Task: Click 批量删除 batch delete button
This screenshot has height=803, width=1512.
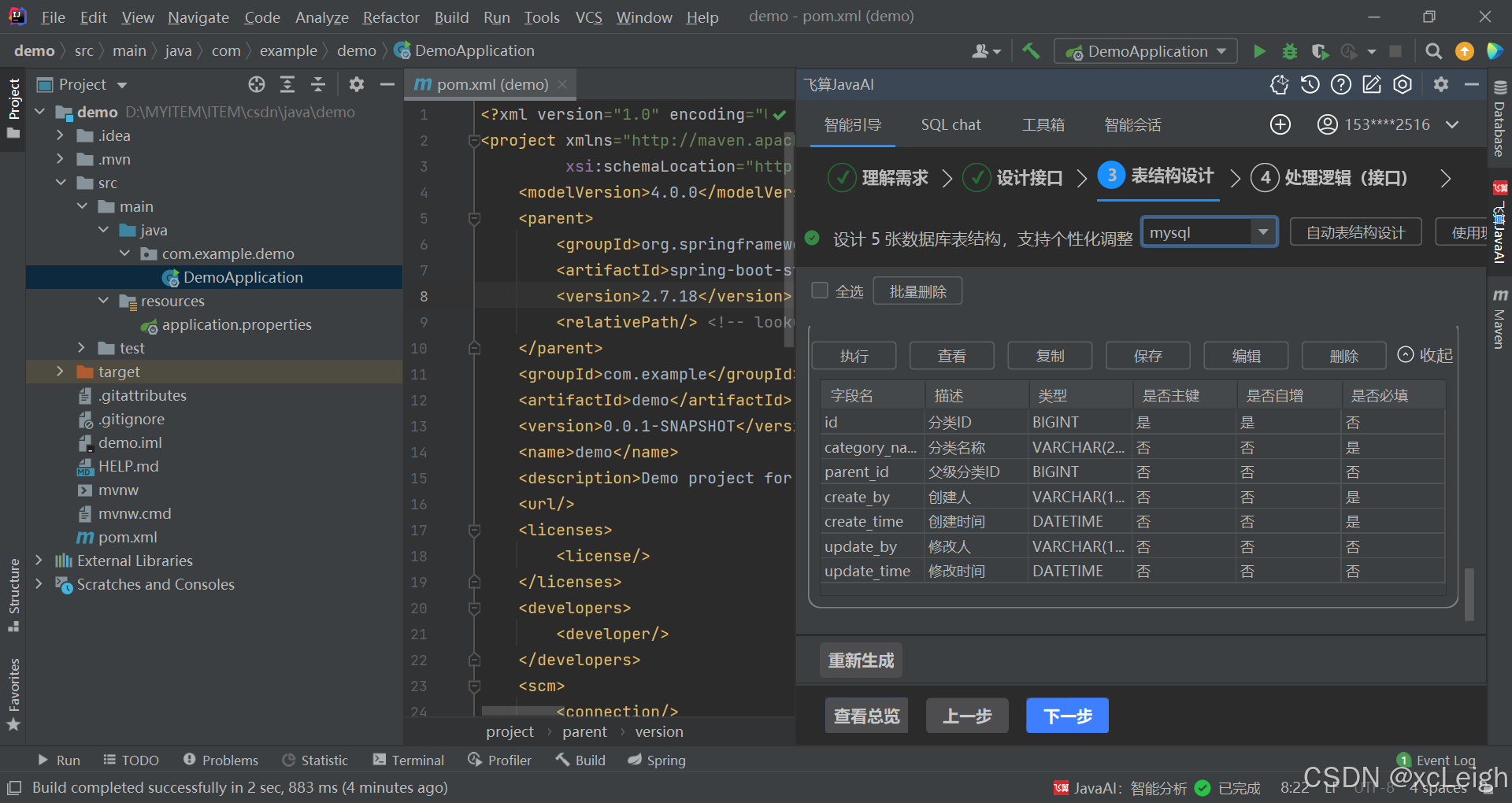Action: click(917, 291)
